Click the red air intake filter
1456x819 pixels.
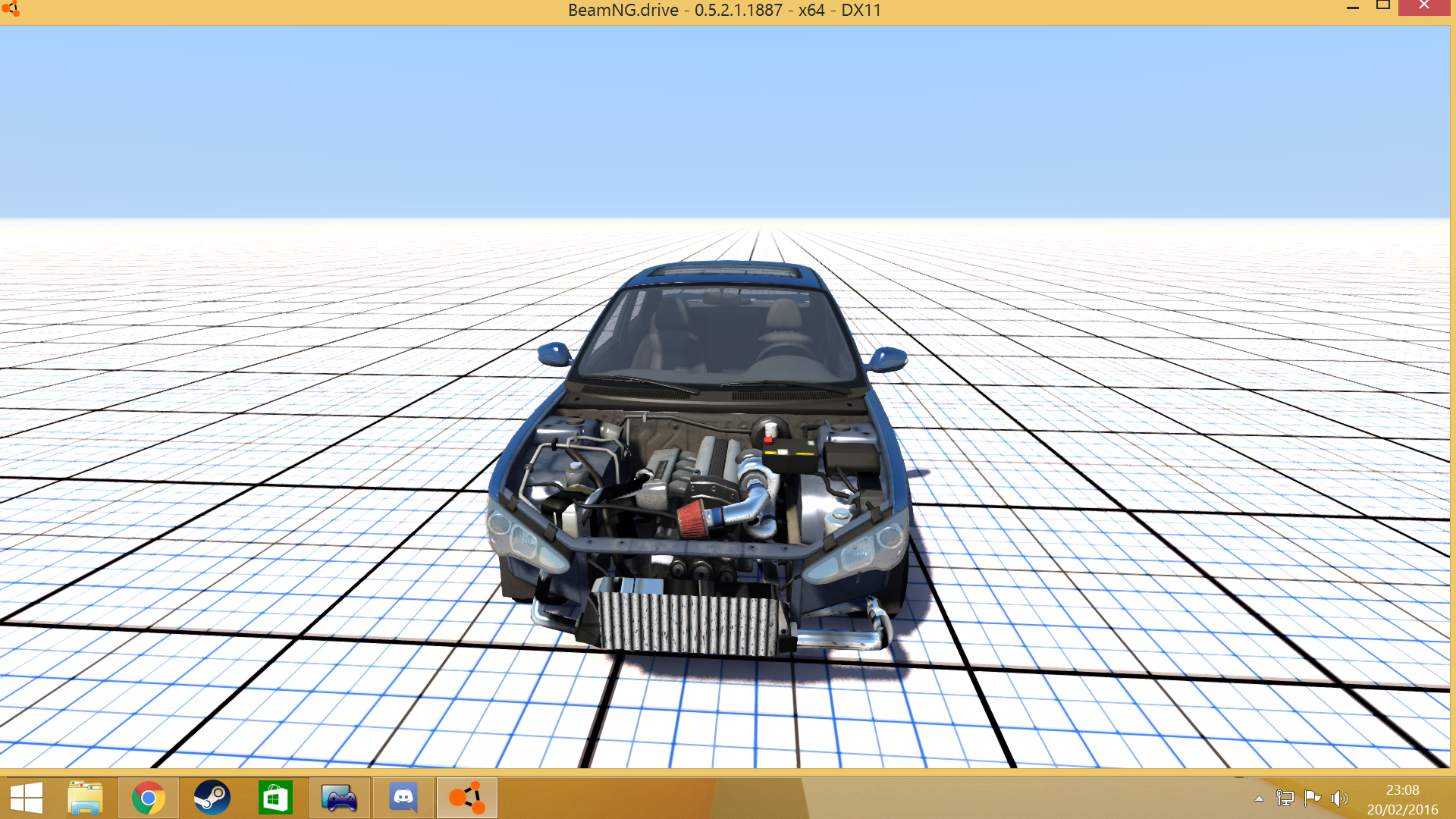pyautogui.click(x=691, y=519)
